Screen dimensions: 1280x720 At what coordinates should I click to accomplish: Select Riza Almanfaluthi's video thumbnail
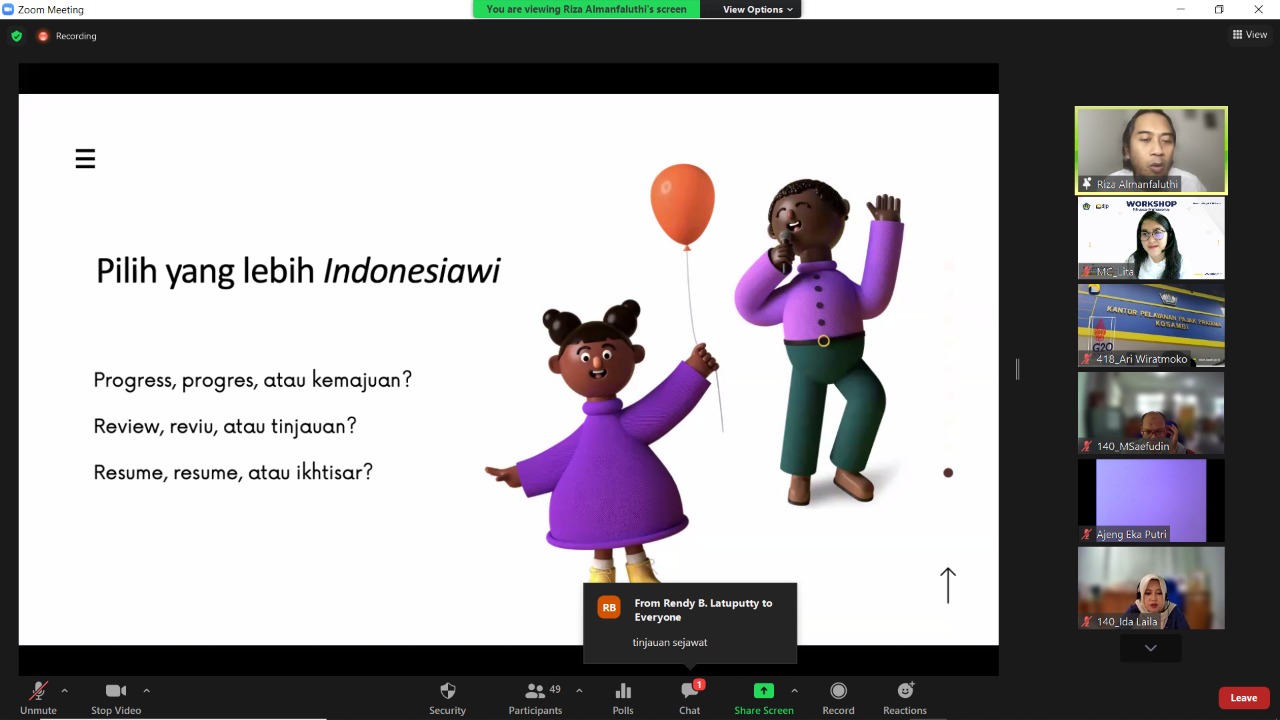pyautogui.click(x=1151, y=150)
